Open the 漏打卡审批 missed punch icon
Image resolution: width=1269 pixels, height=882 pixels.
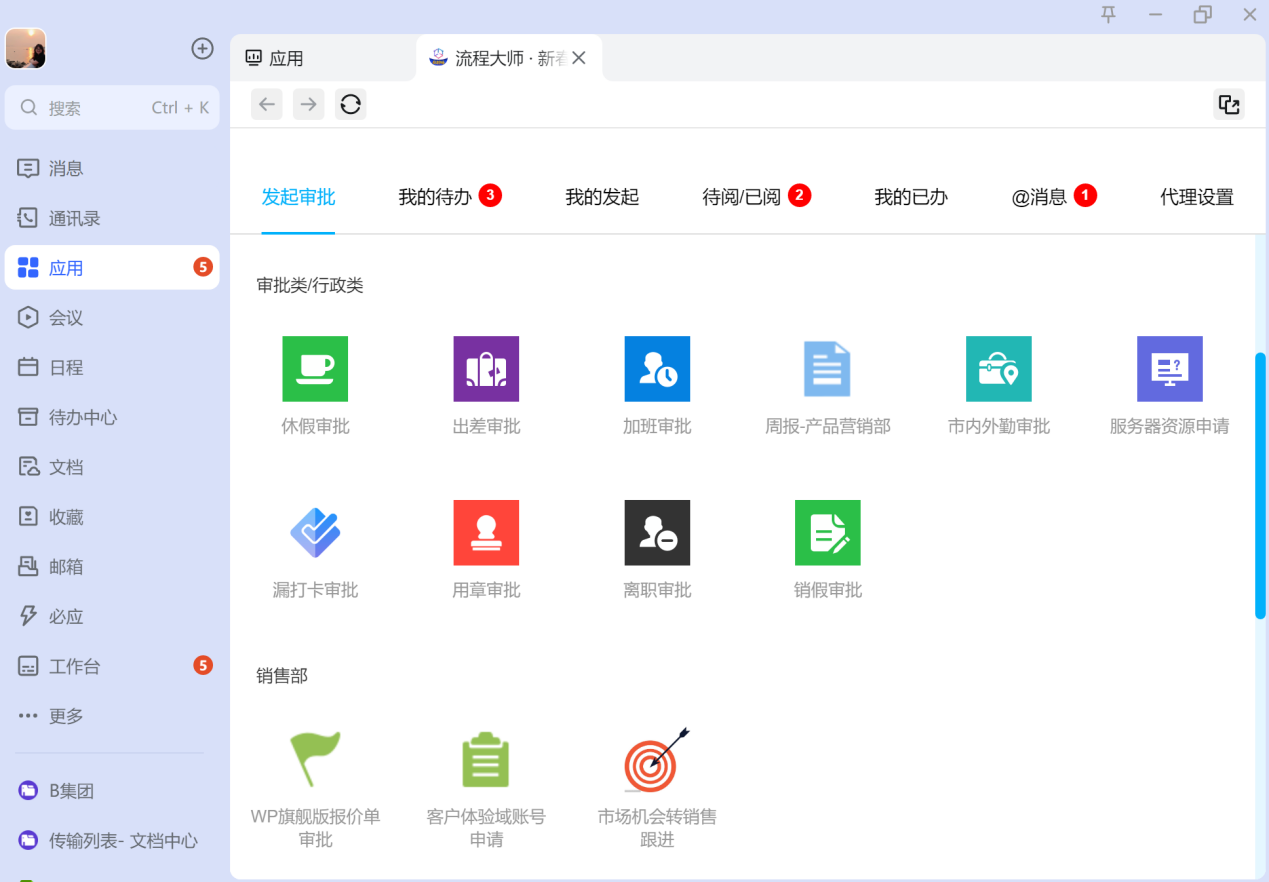[x=315, y=532]
